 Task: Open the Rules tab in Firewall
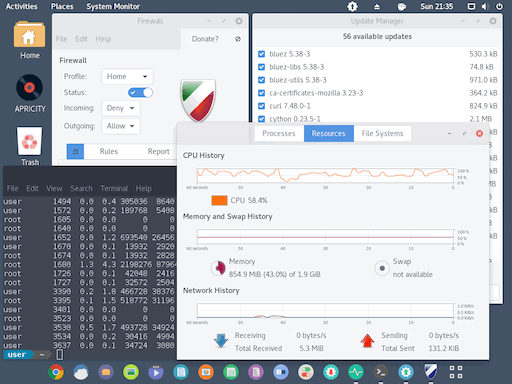[x=109, y=152]
